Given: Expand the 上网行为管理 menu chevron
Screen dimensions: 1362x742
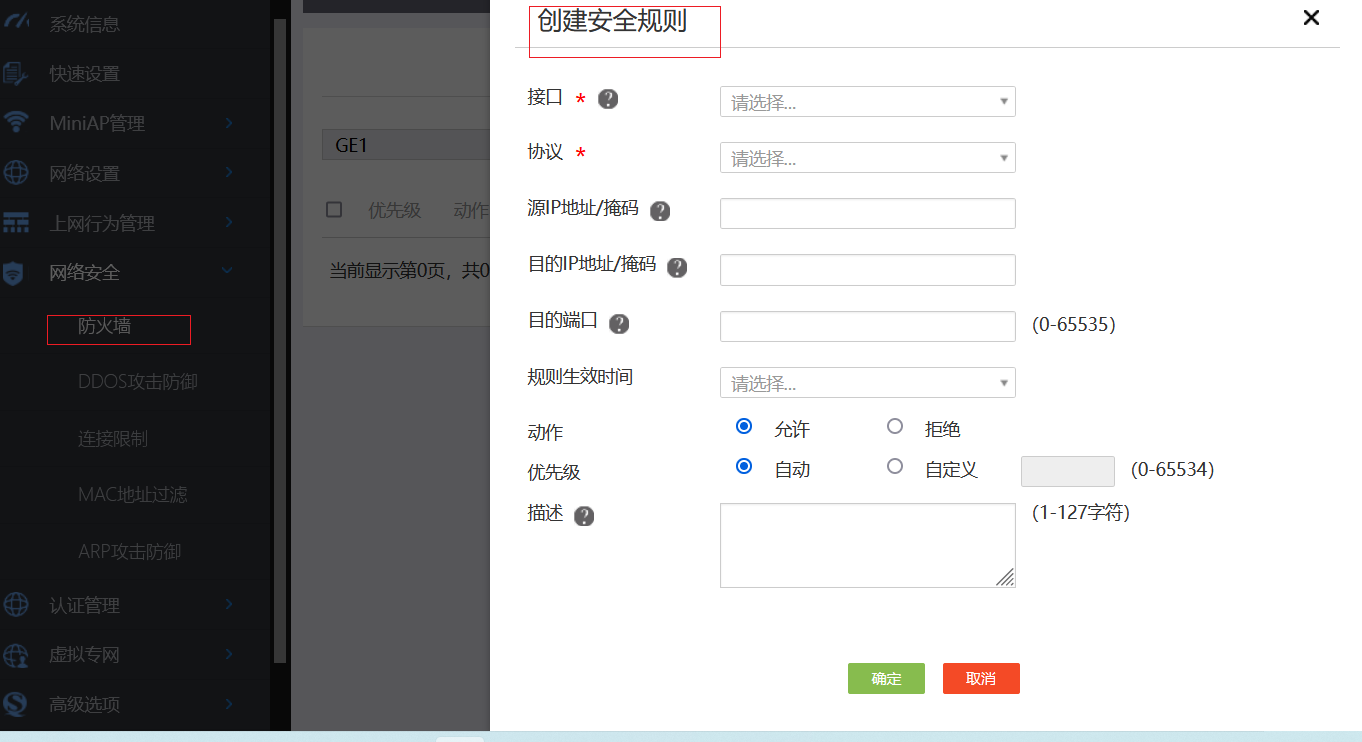Looking at the screenshot, I should click(229, 223).
